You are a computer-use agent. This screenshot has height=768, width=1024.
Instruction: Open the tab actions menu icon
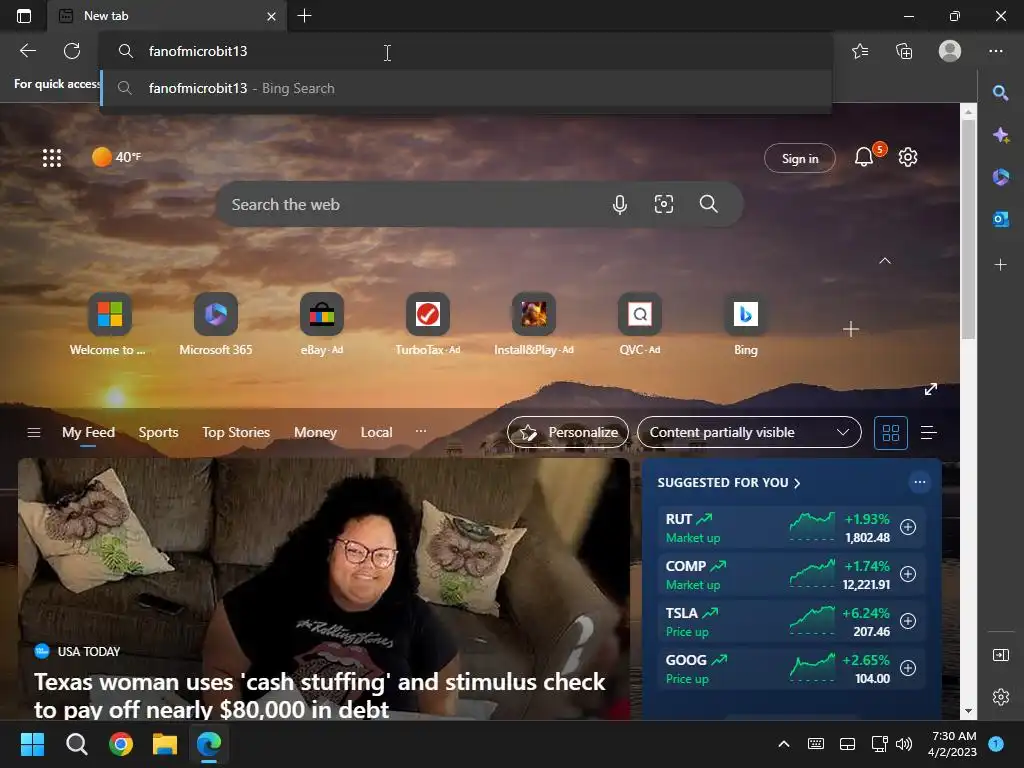(24, 16)
